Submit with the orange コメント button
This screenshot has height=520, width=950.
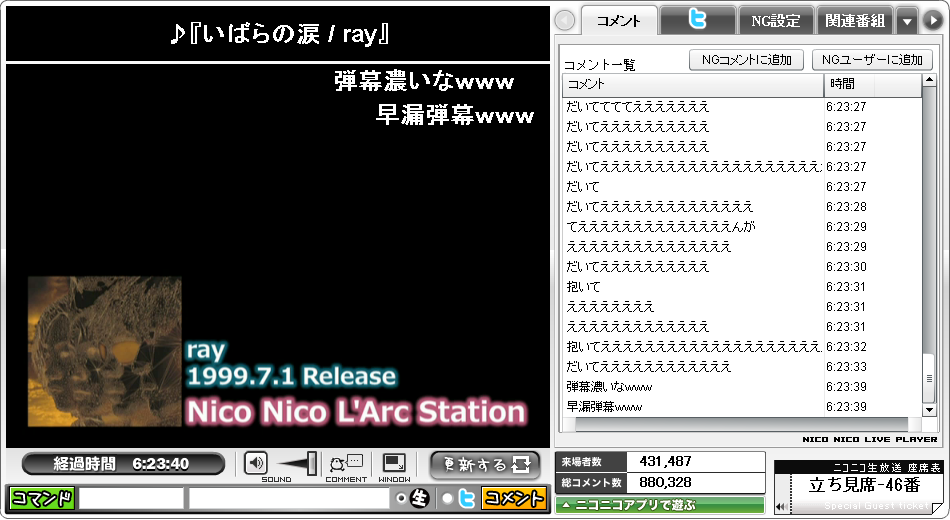tap(514, 499)
